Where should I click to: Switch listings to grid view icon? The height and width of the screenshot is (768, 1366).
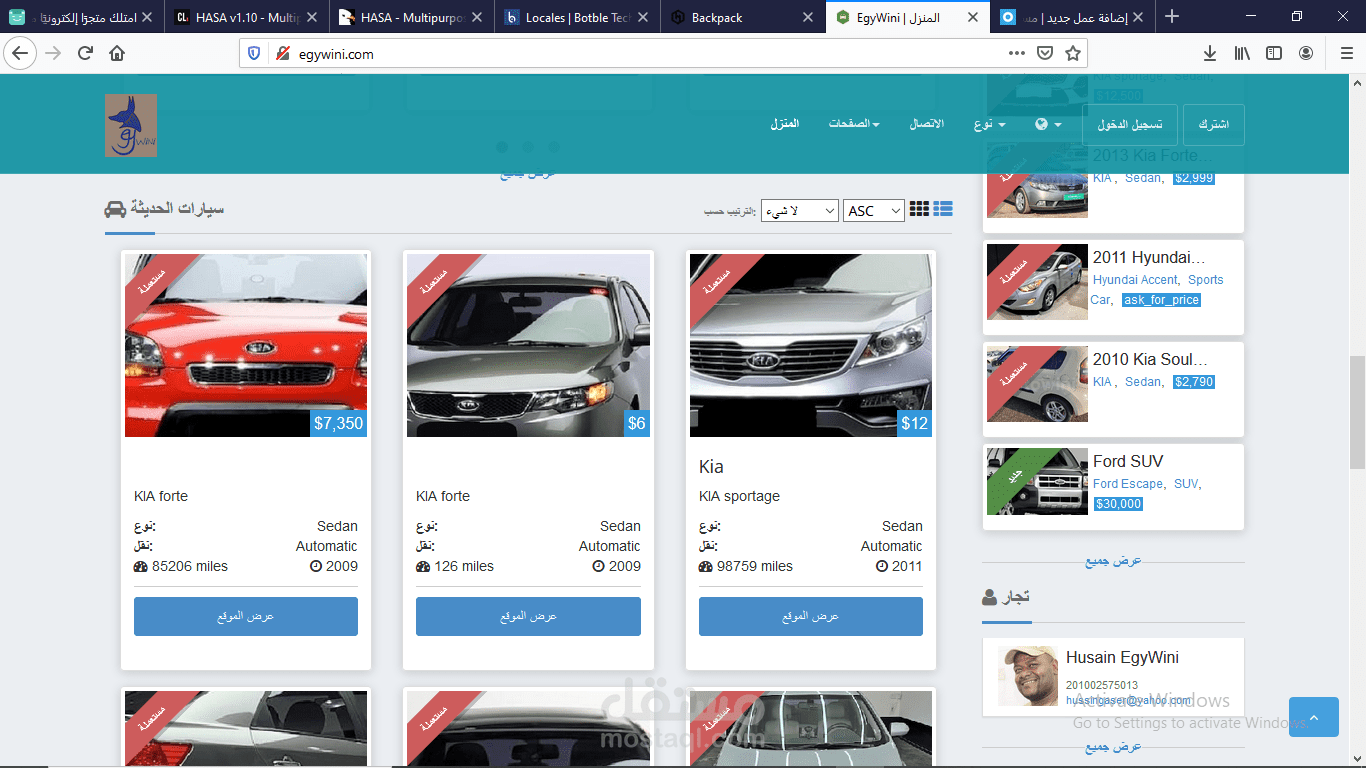[x=919, y=209]
